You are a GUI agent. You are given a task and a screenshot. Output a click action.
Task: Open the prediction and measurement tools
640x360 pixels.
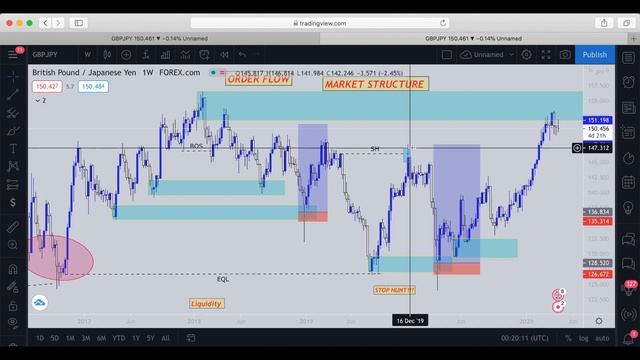13,184
